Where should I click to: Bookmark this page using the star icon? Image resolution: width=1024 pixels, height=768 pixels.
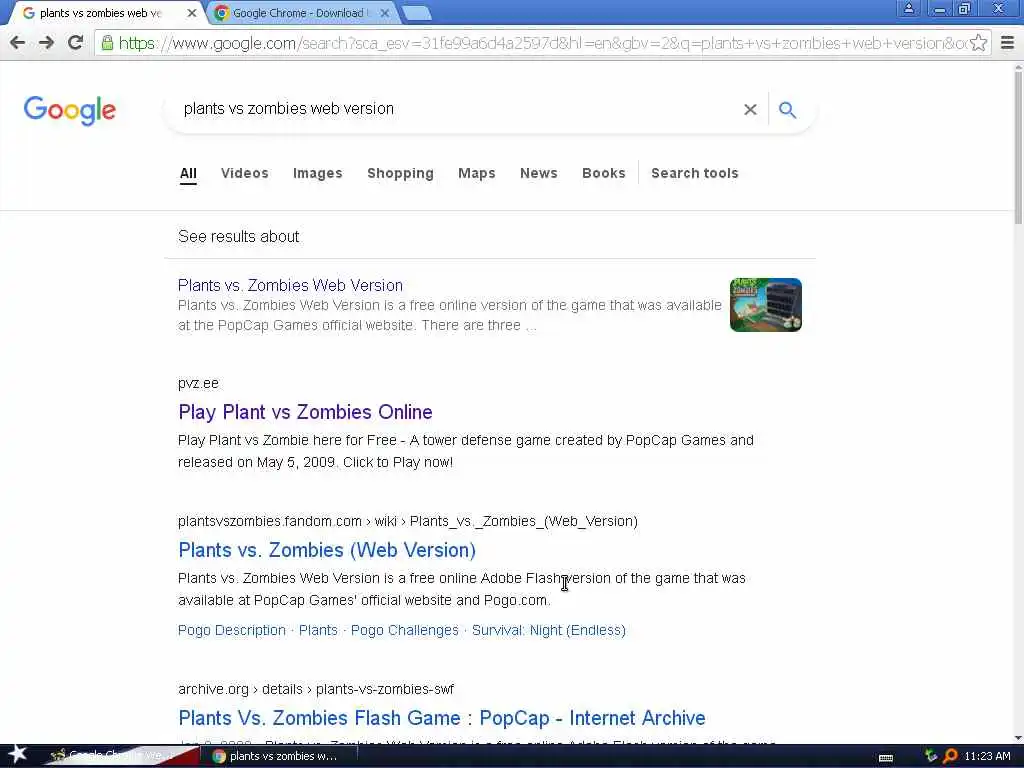click(x=978, y=43)
